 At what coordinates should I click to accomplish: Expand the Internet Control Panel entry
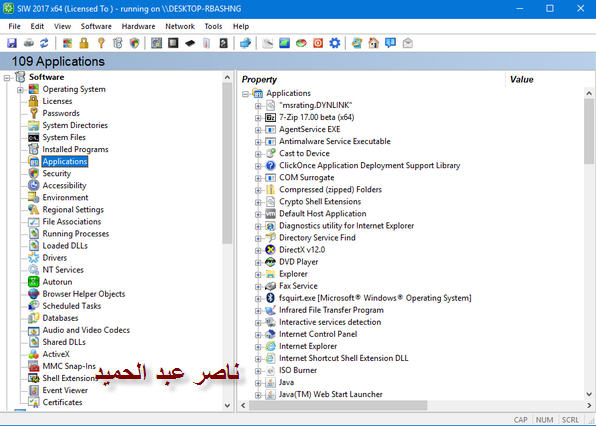click(258, 335)
